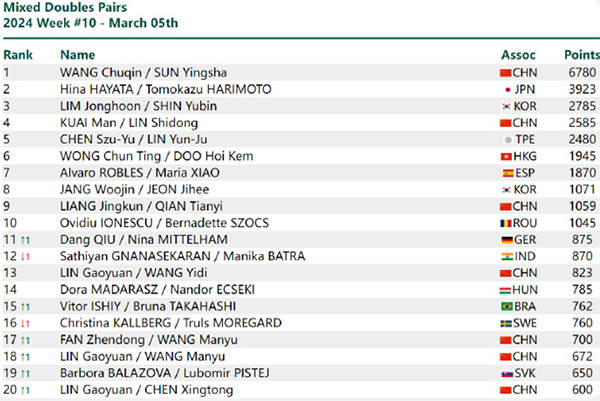The width and height of the screenshot is (600, 401).
Task: Click red down arrow at rank 16
Action: pyautogui.click(x=25, y=324)
